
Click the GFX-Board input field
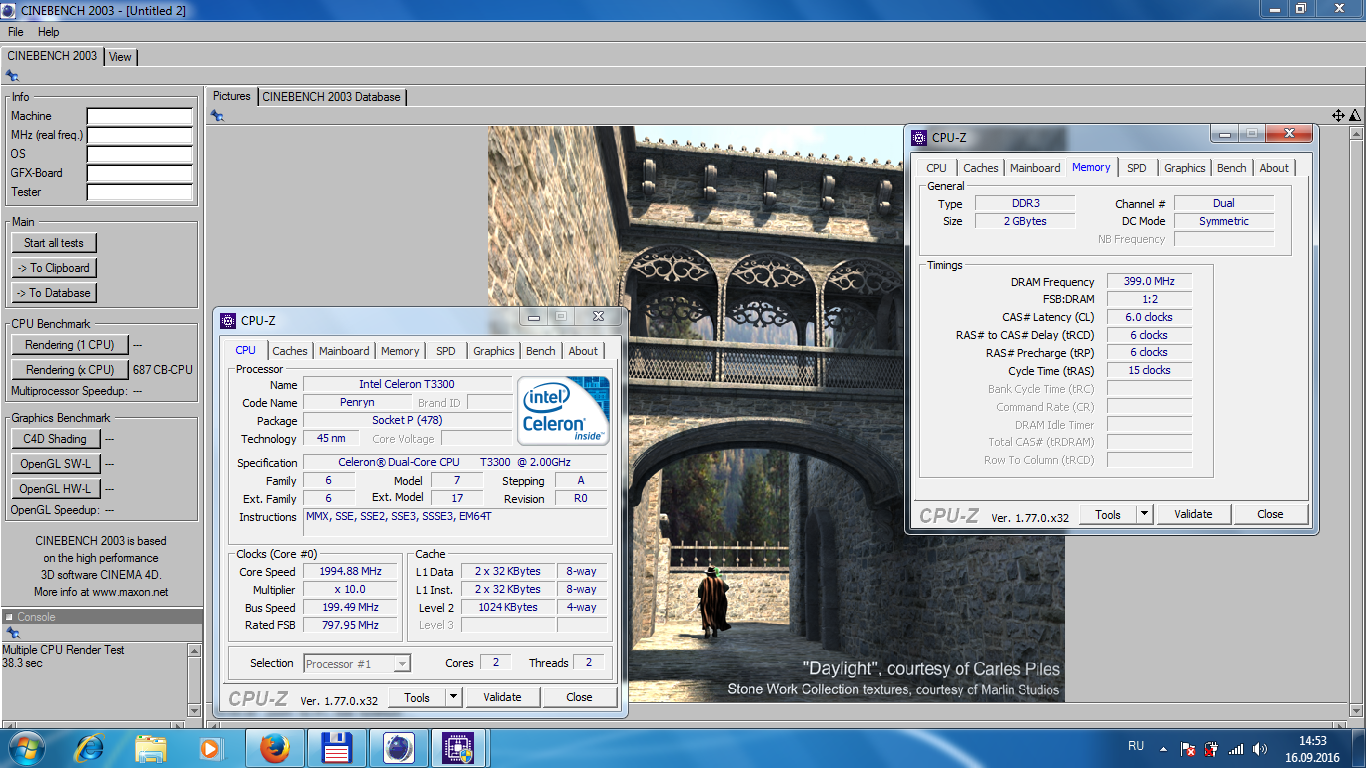pos(140,174)
